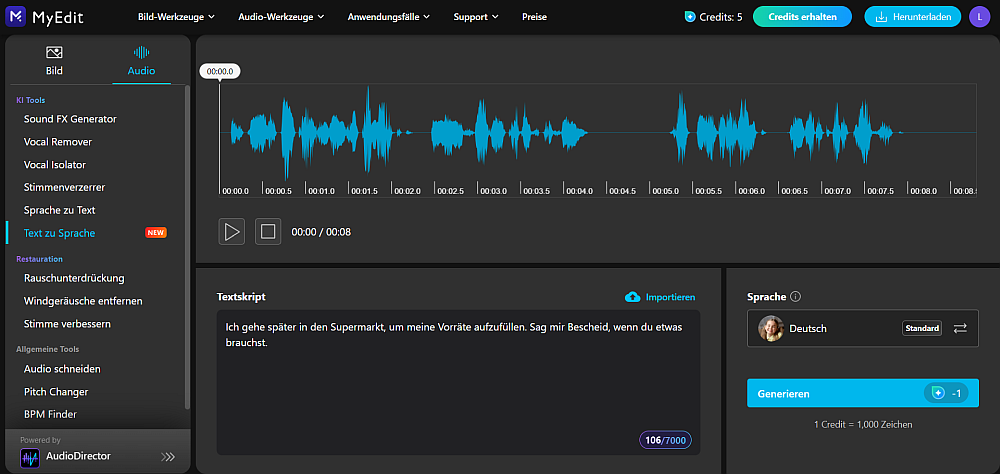Open the Audio-Werkzeuge dropdown menu
This screenshot has width=1000, height=474.
pyautogui.click(x=281, y=17)
